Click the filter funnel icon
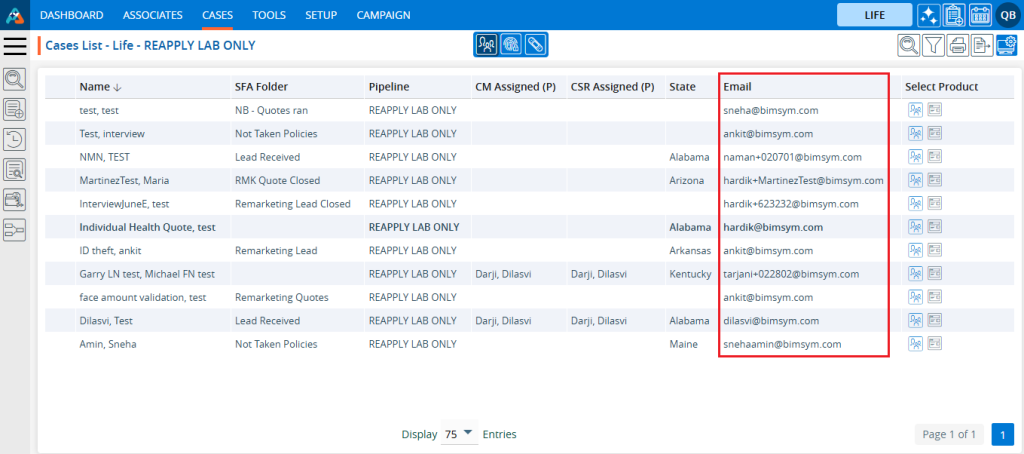Image resolution: width=1024 pixels, height=454 pixels. (x=932, y=45)
